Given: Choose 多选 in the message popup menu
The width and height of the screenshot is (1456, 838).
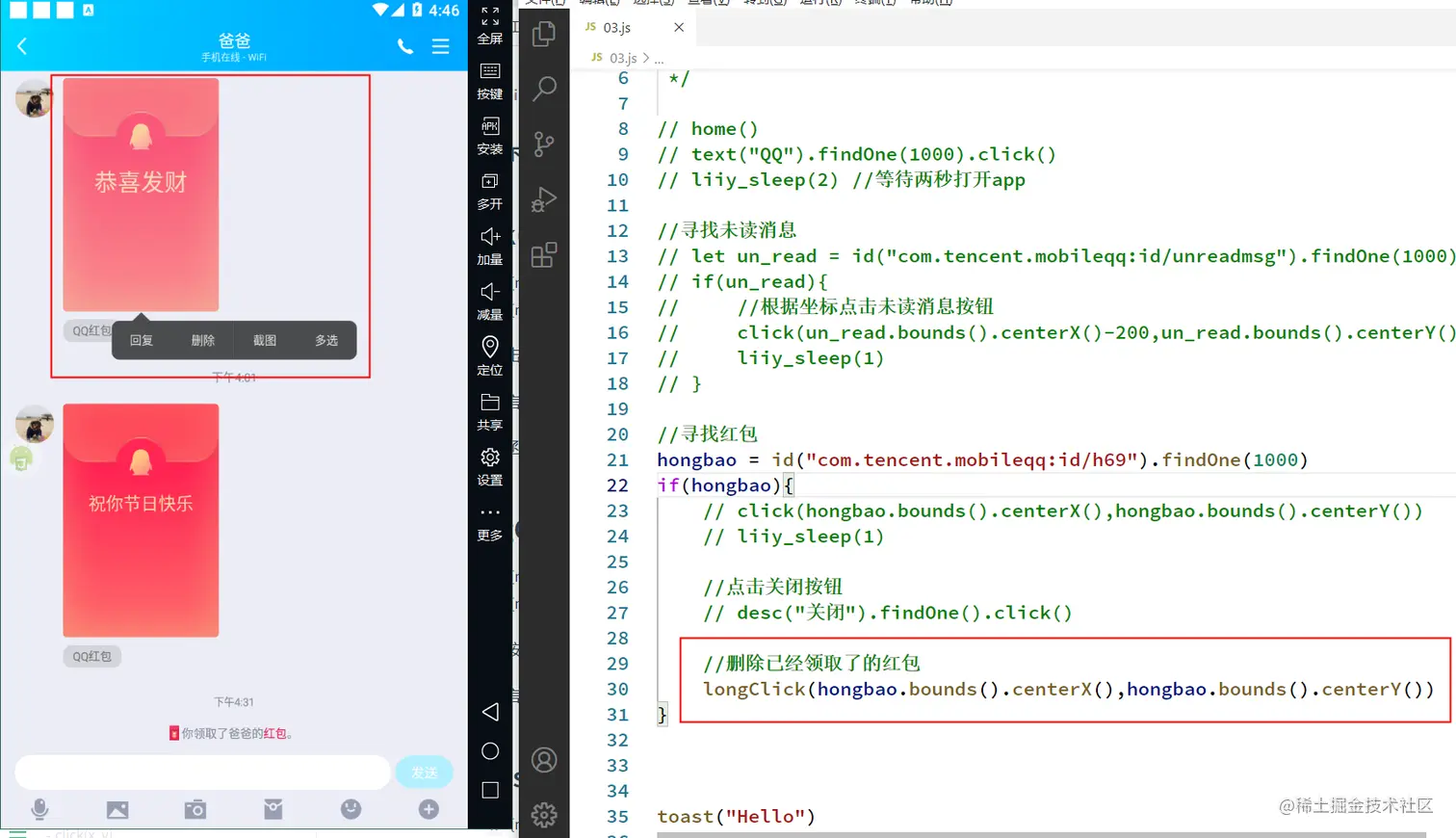Looking at the screenshot, I should [326, 340].
